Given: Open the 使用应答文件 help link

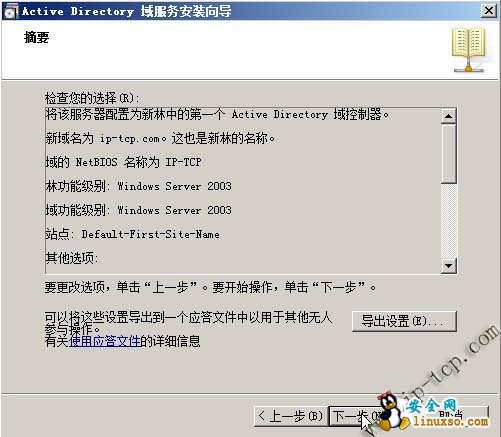Looking at the screenshot, I should pos(104,341).
